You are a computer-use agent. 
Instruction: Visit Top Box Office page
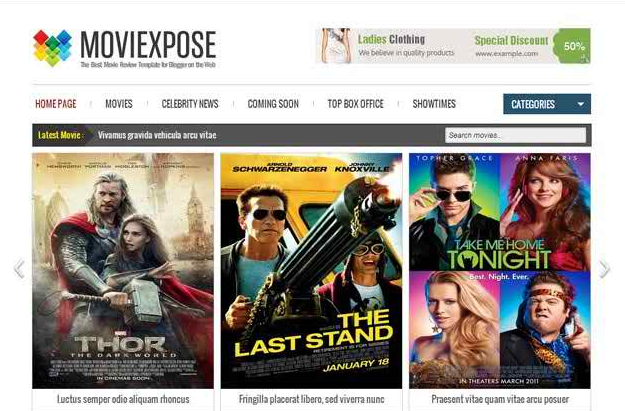[356, 104]
